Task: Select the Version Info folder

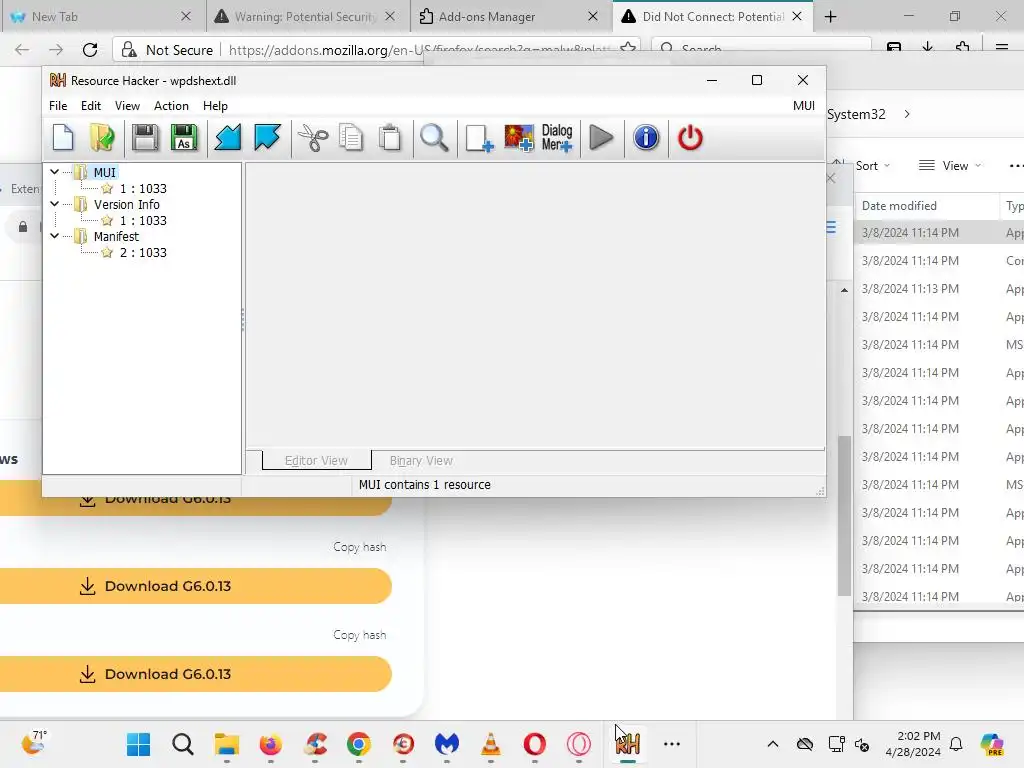Action: point(127,204)
